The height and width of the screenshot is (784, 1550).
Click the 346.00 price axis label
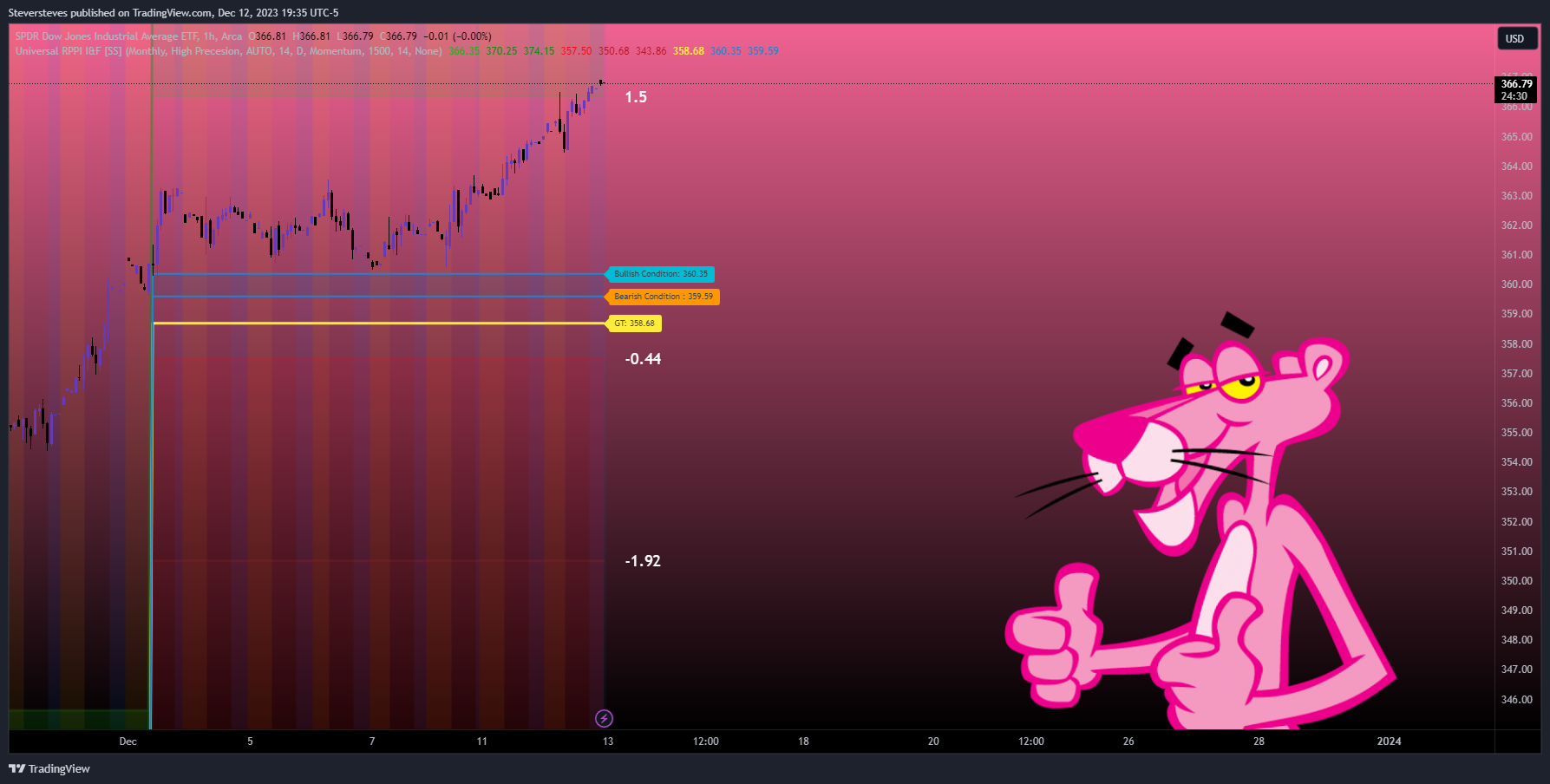tap(1516, 700)
